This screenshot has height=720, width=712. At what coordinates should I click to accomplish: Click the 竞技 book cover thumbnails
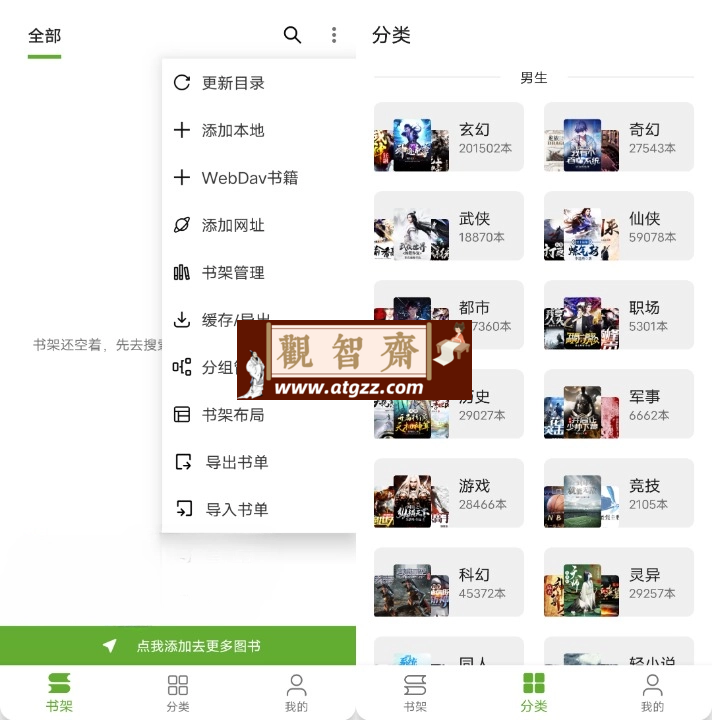(582, 501)
